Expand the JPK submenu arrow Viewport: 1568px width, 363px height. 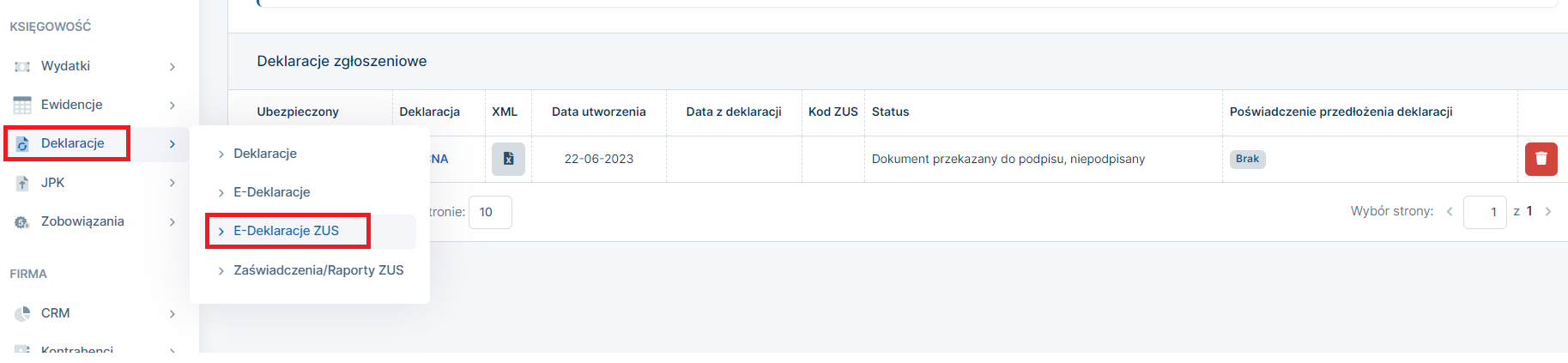(173, 183)
